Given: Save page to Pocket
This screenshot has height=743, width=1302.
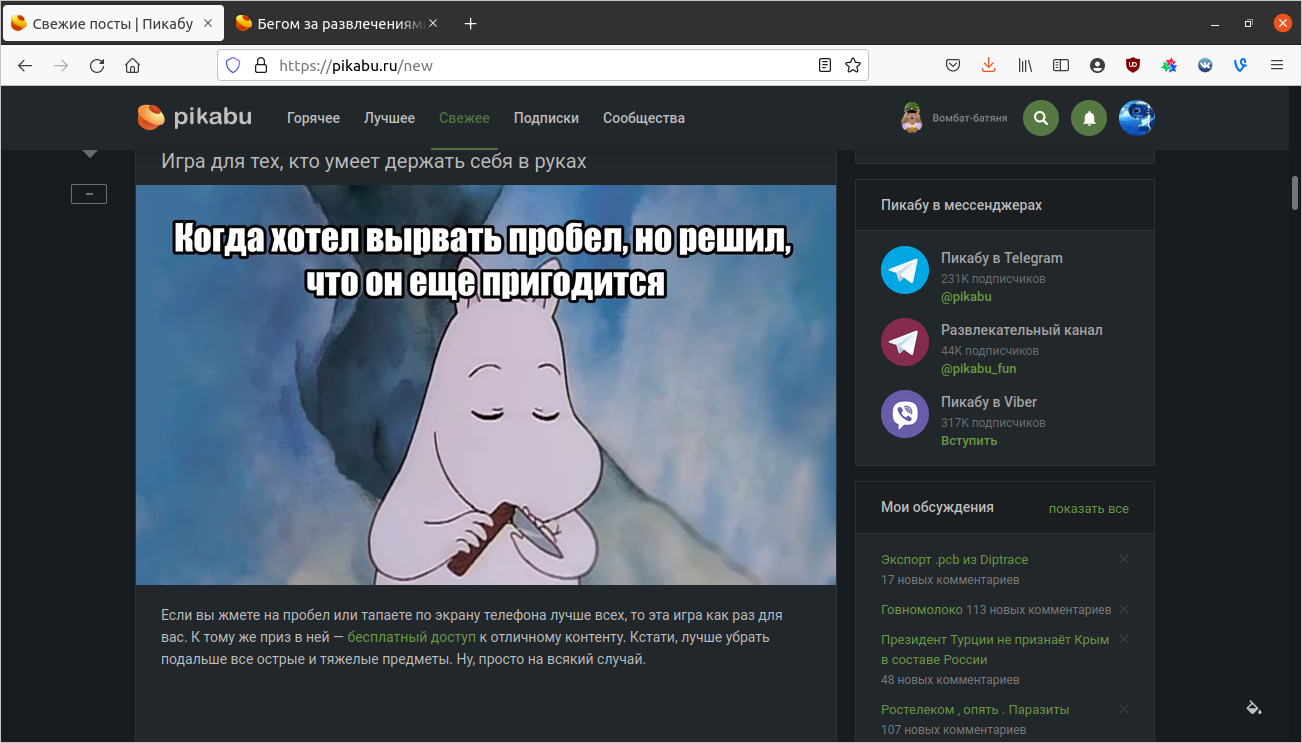Looking at the screenshot, I should 954,65.
